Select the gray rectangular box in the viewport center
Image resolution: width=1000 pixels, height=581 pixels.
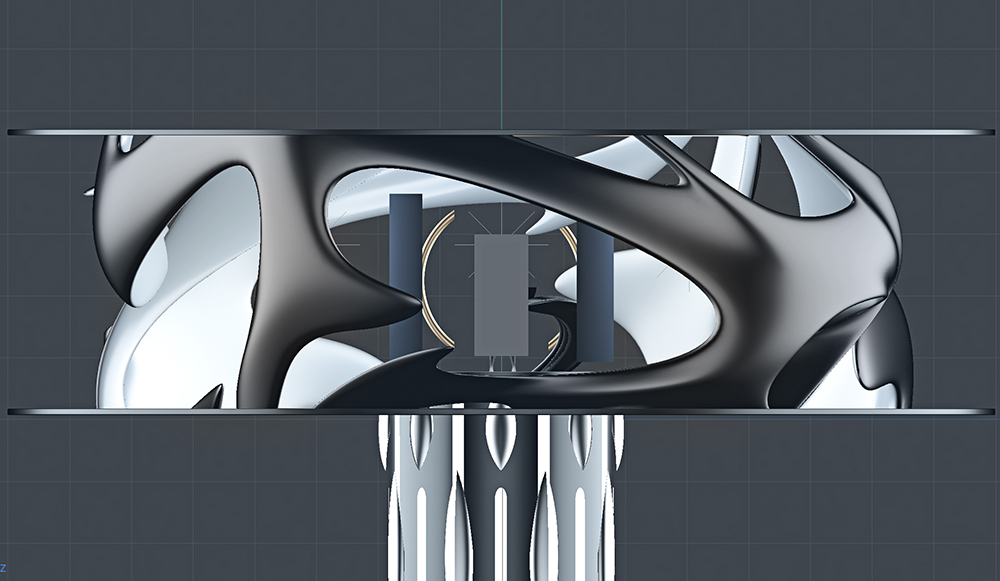(x=501, y=295)
